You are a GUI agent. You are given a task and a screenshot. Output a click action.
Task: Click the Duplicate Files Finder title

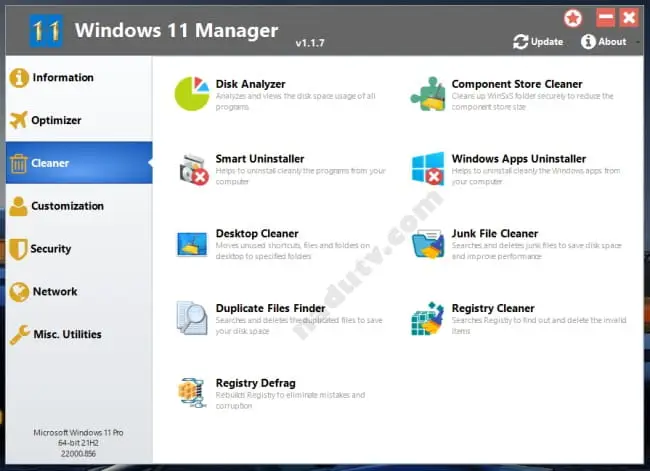pyautogui.click(x=271, y=308)
